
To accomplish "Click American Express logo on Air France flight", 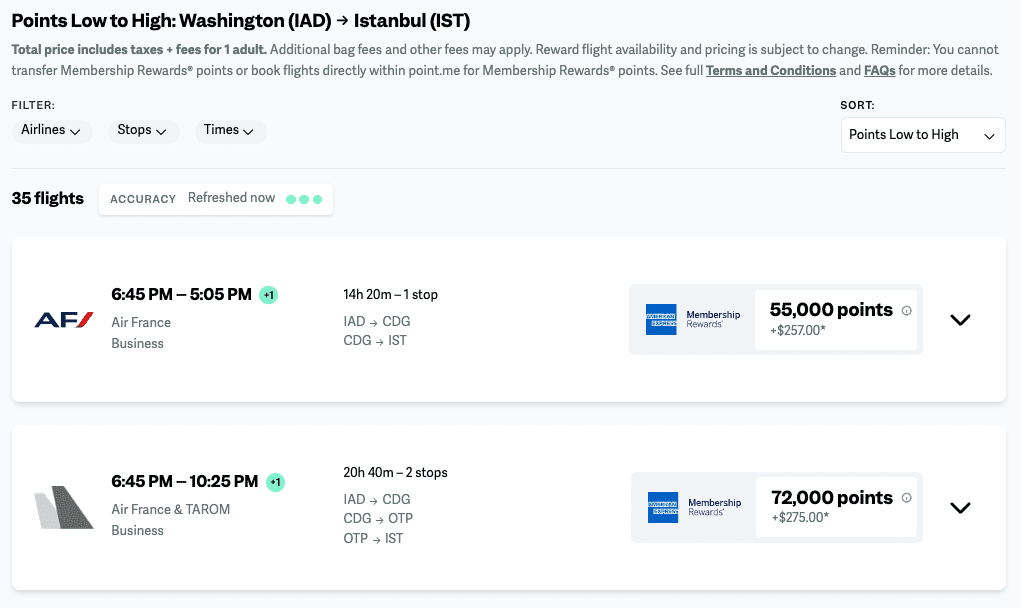I will tap(661, 319).
